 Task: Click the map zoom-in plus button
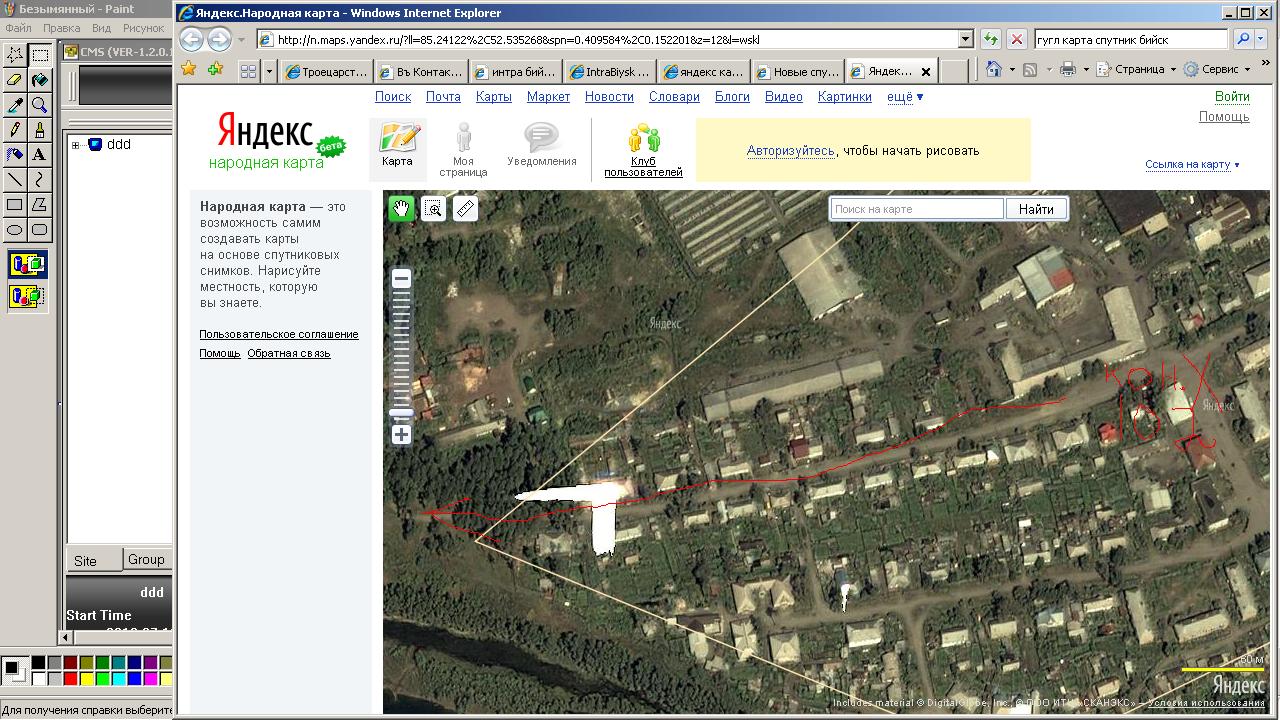(x=401, y=435)
